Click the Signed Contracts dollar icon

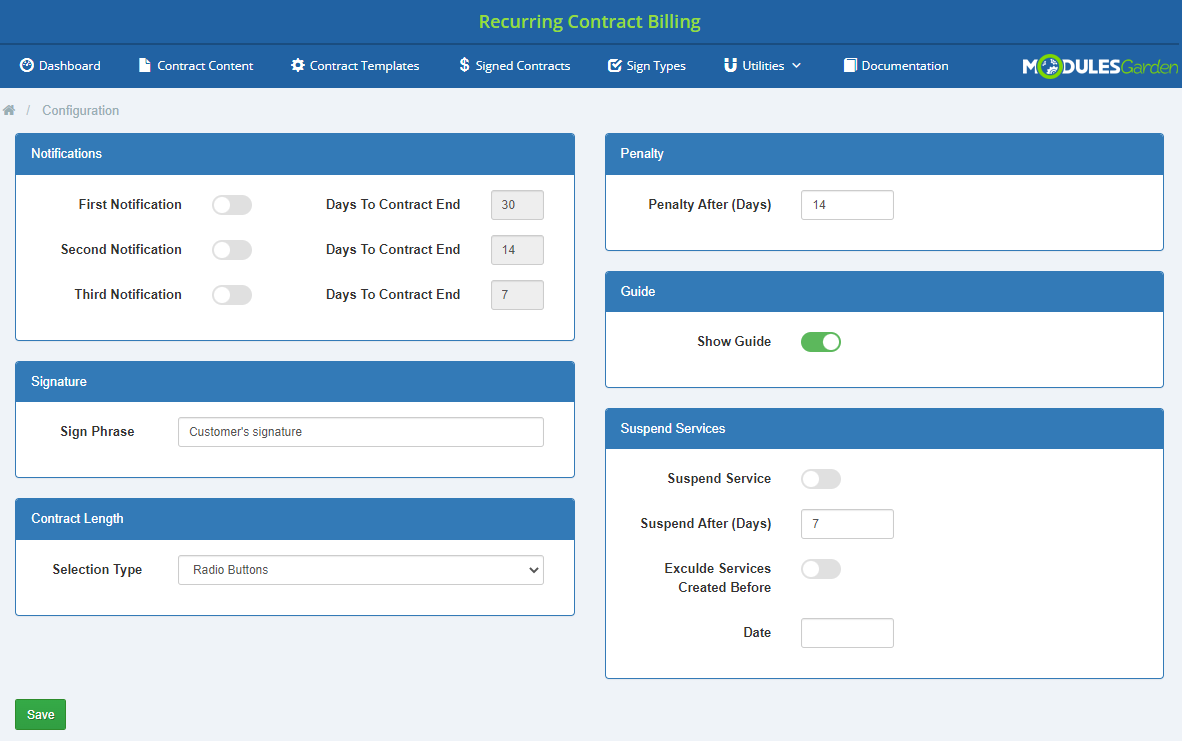[464, 66]
